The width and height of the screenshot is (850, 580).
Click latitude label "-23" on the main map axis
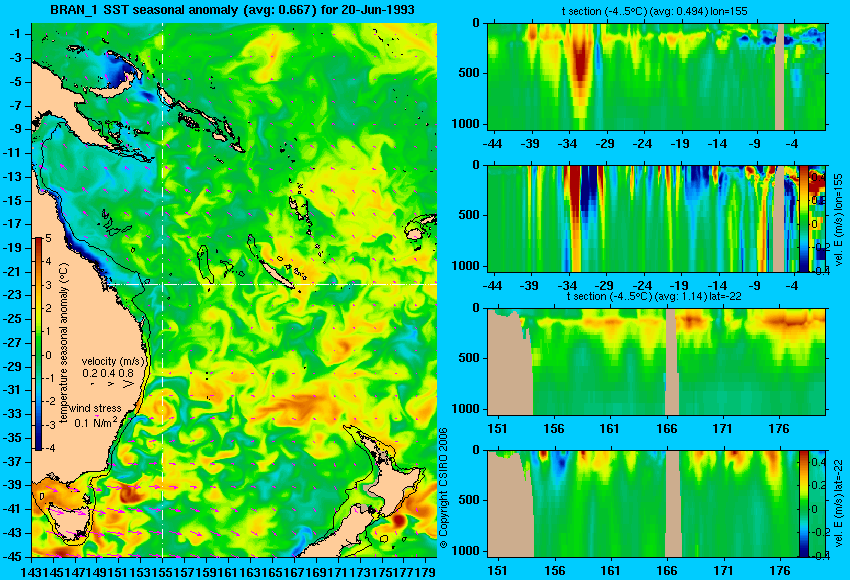pos(12,295)
